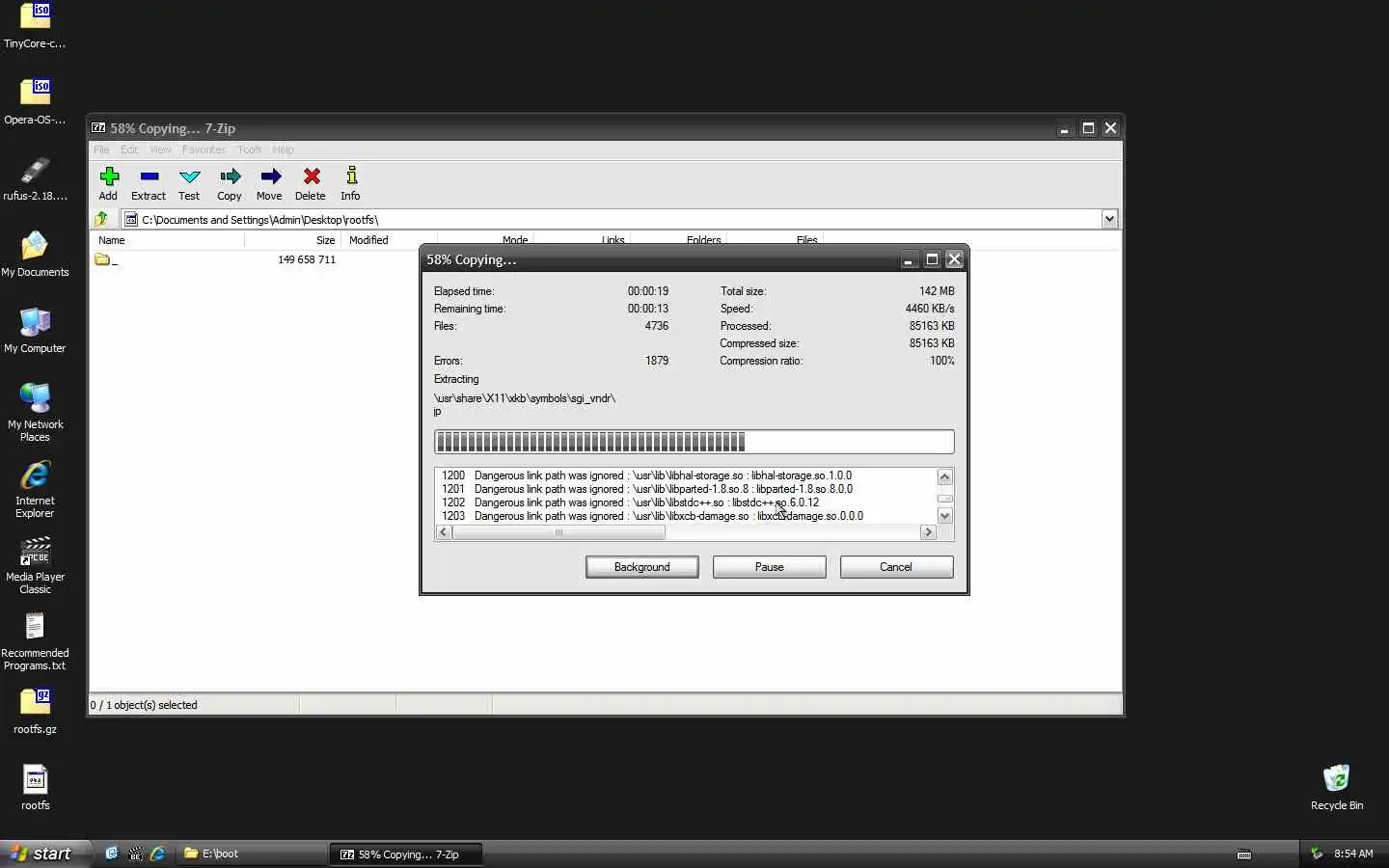
Task: Open the Windows Start menu
Action: click(x=44, y=854)
